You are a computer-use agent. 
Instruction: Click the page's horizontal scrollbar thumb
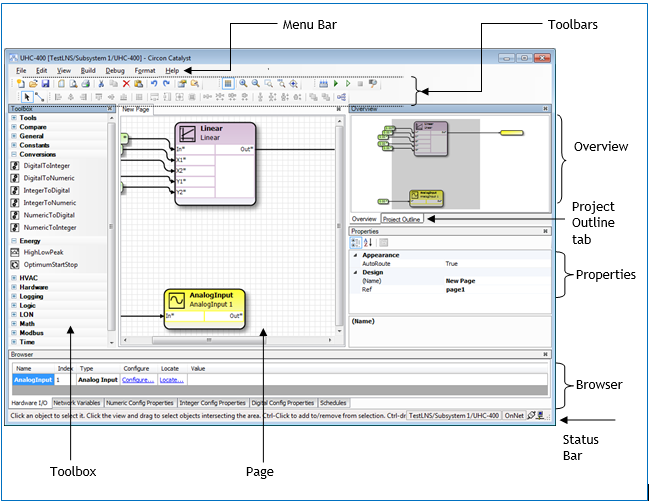[209, 340]
